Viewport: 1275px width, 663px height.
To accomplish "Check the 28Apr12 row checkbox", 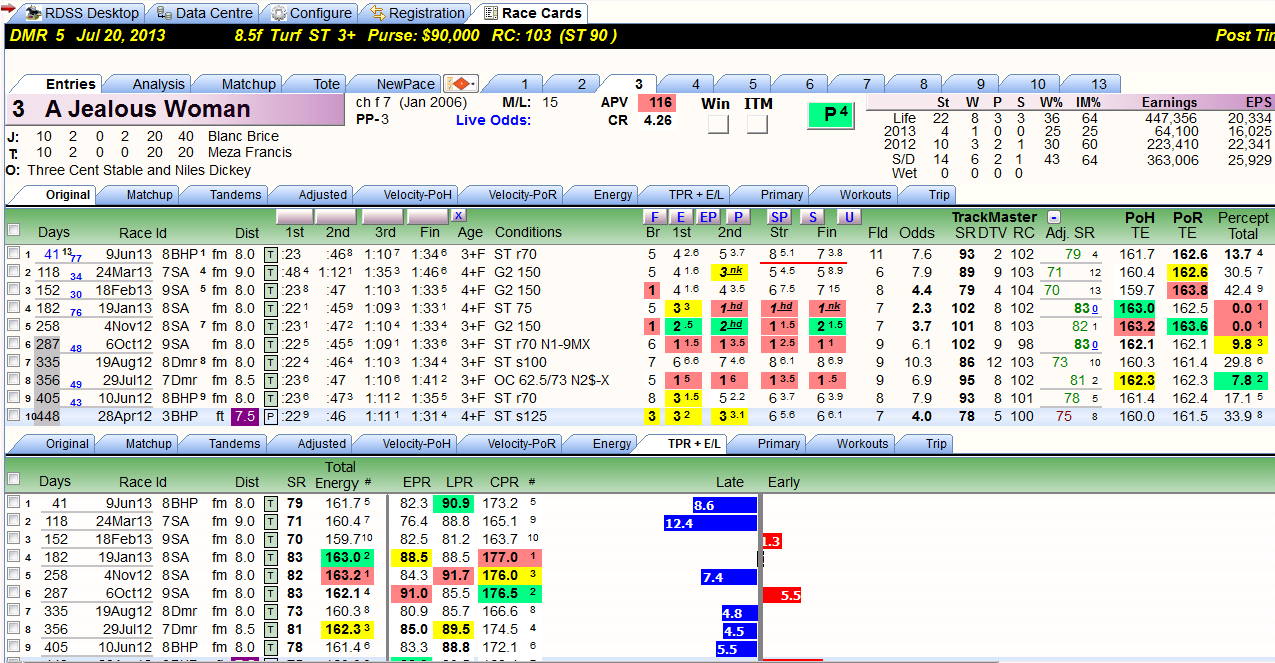I will (x=13, y=416).
